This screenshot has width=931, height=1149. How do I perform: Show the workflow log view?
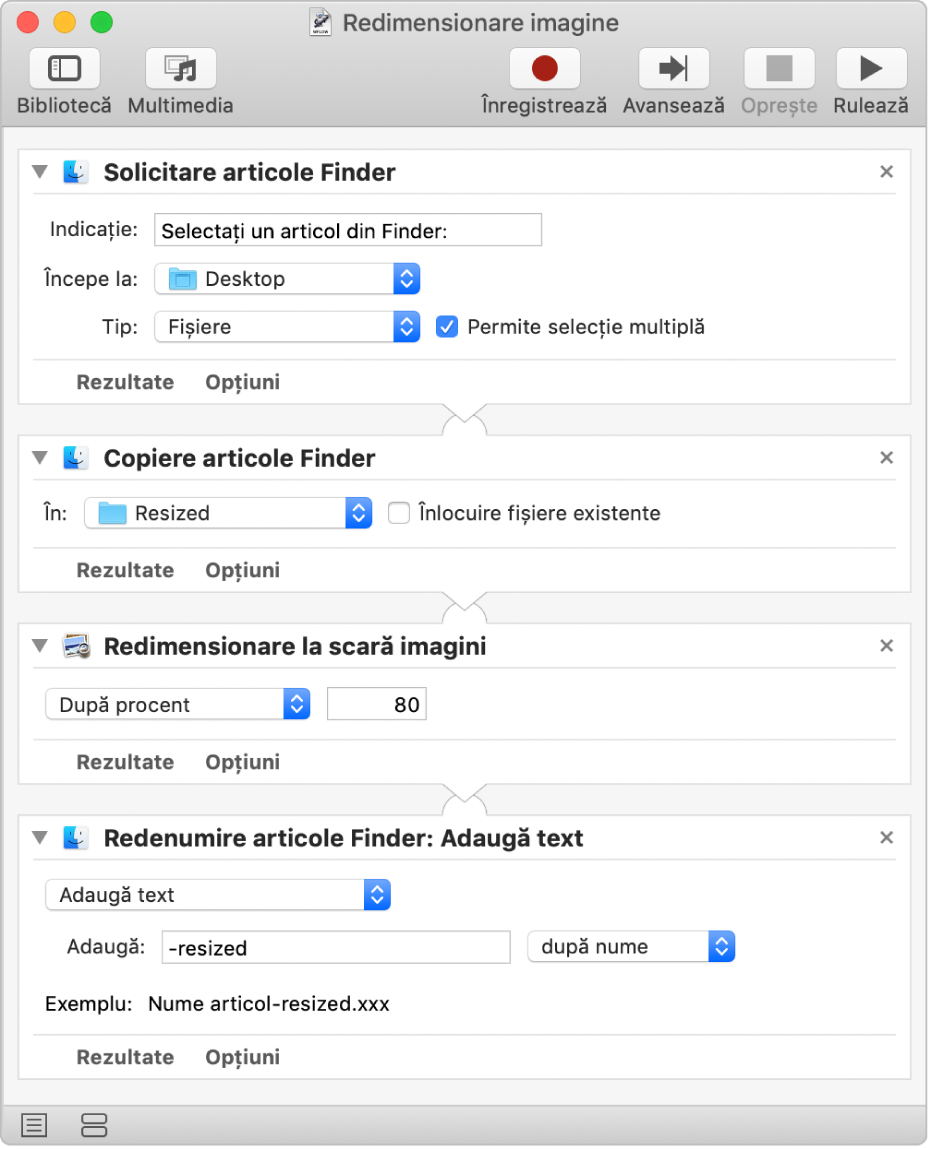pos(34,1125)
